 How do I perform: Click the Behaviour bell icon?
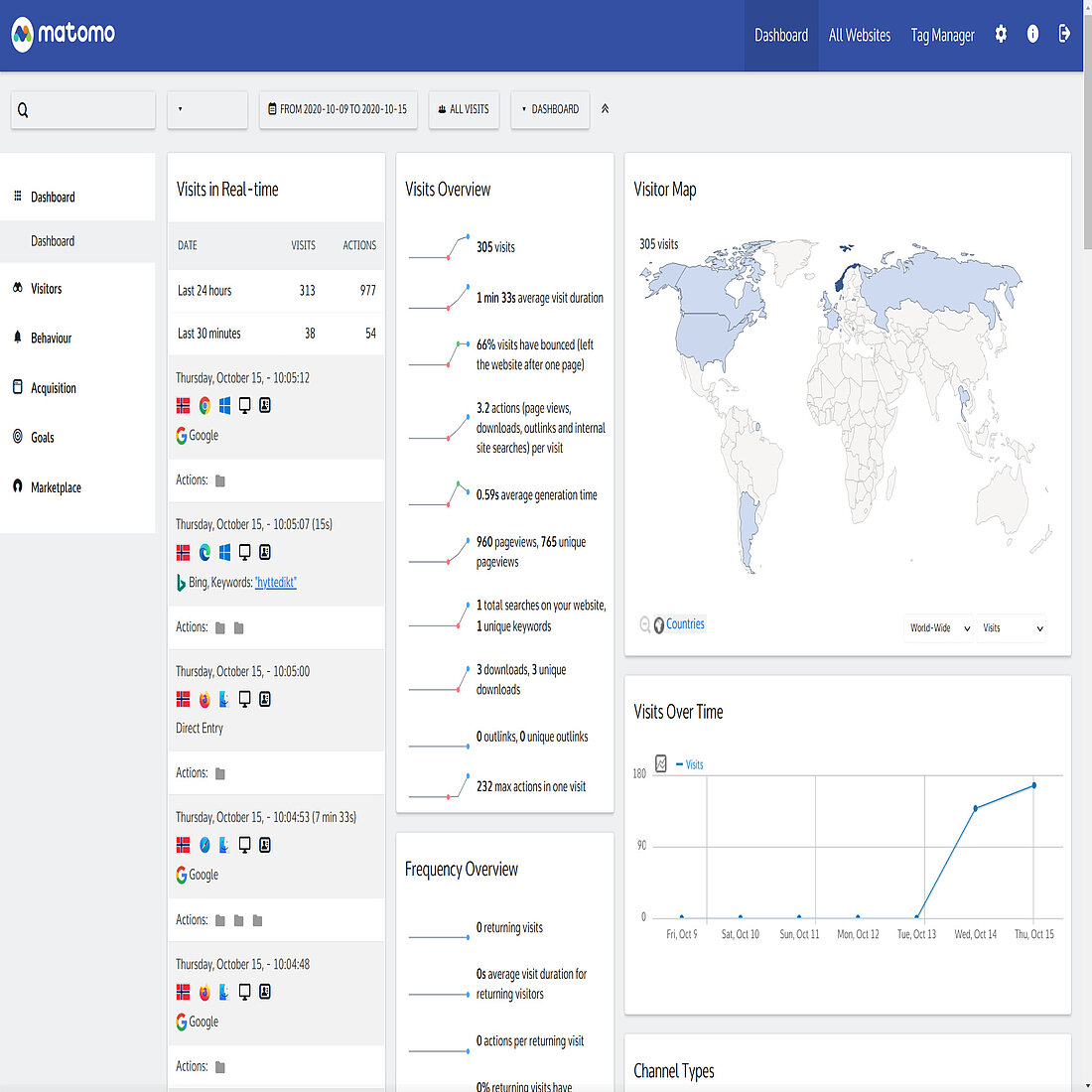[x=17, y=338]
